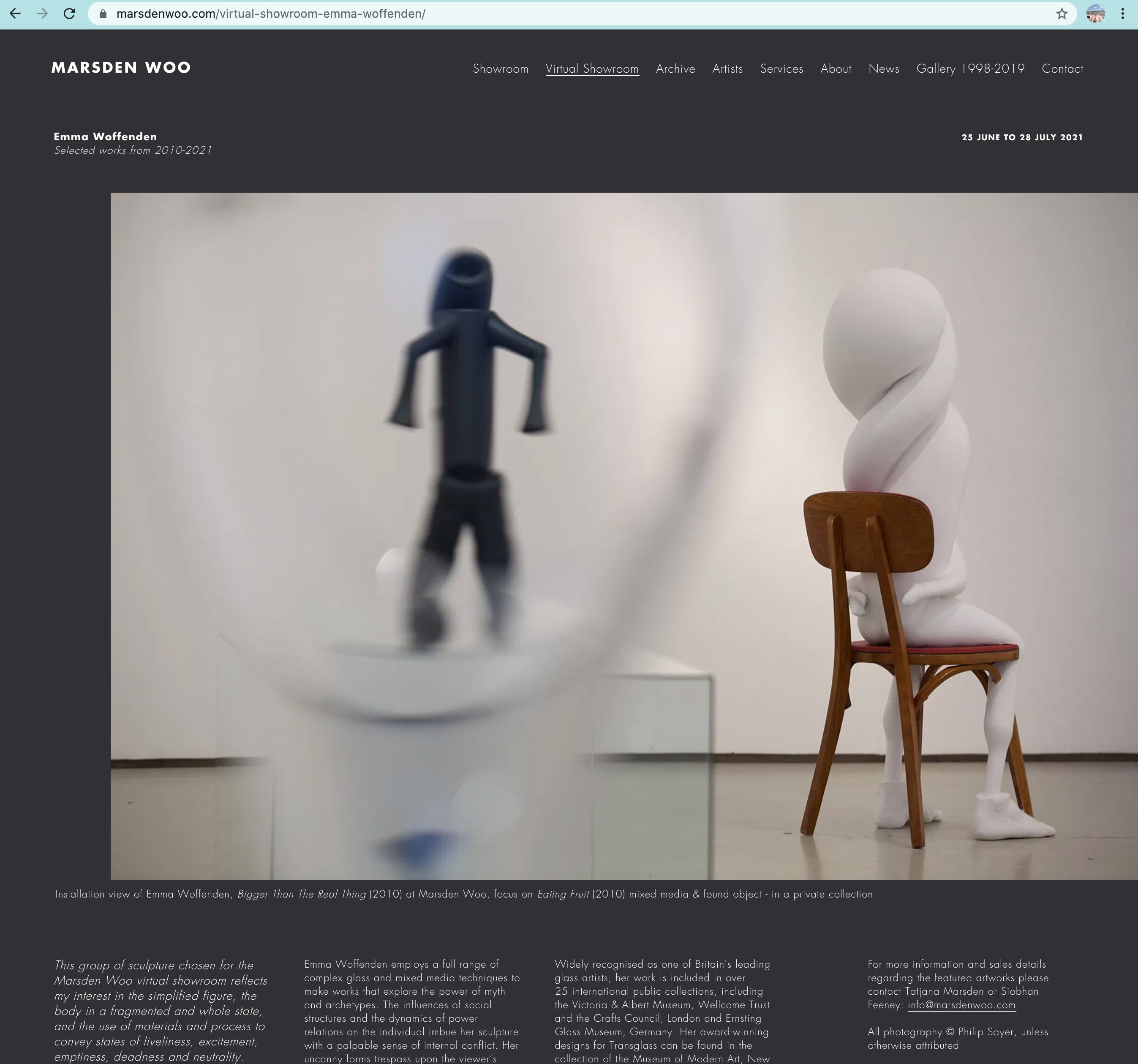Open the Services page

pos(781,69)
